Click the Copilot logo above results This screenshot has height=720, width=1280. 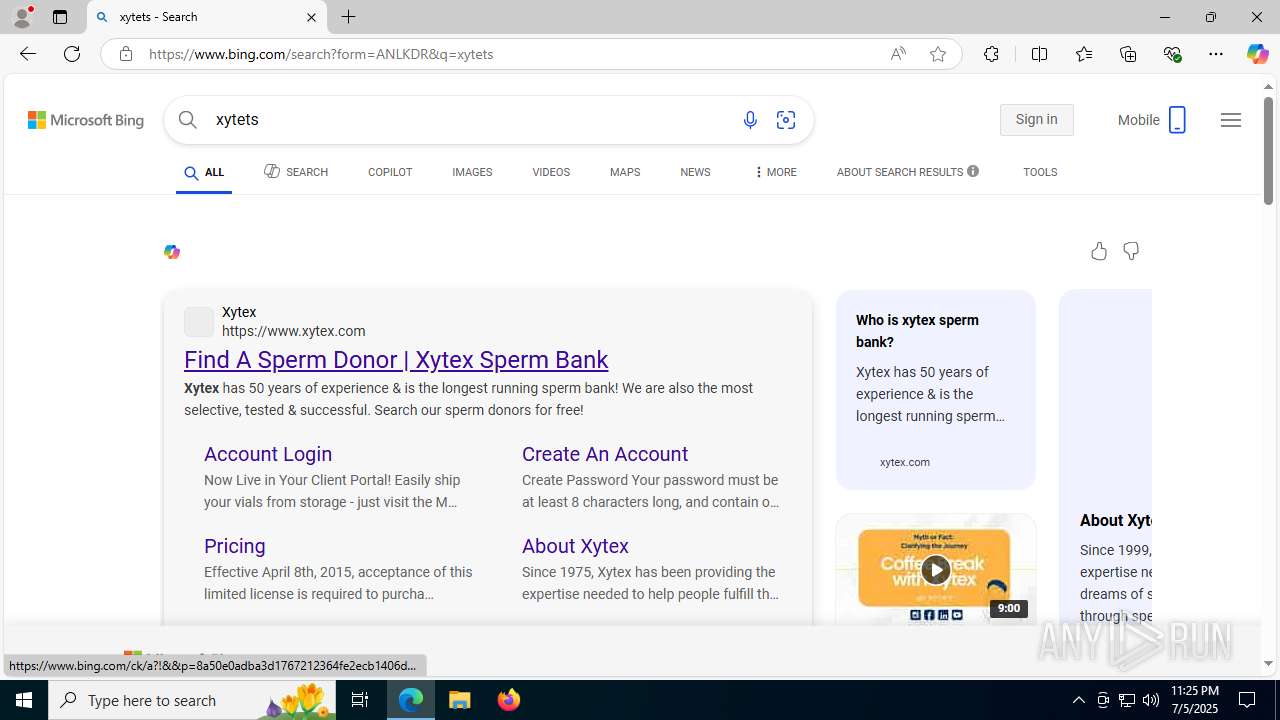tap(172, 252)
